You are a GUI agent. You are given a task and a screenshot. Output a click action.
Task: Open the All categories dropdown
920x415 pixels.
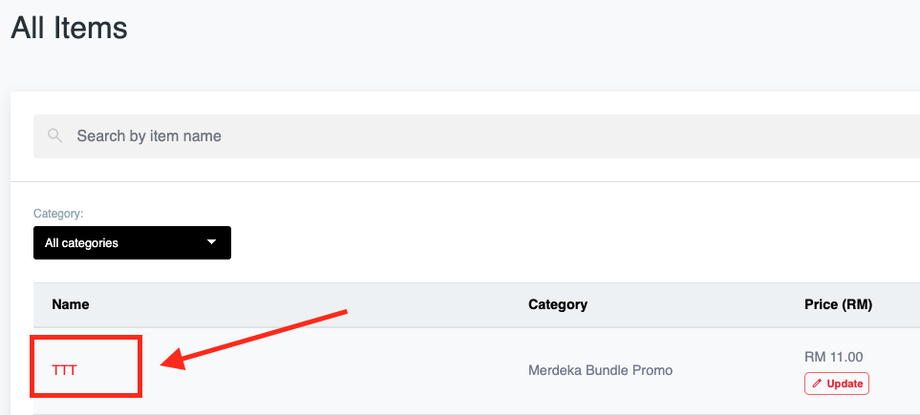coord(132,243)
